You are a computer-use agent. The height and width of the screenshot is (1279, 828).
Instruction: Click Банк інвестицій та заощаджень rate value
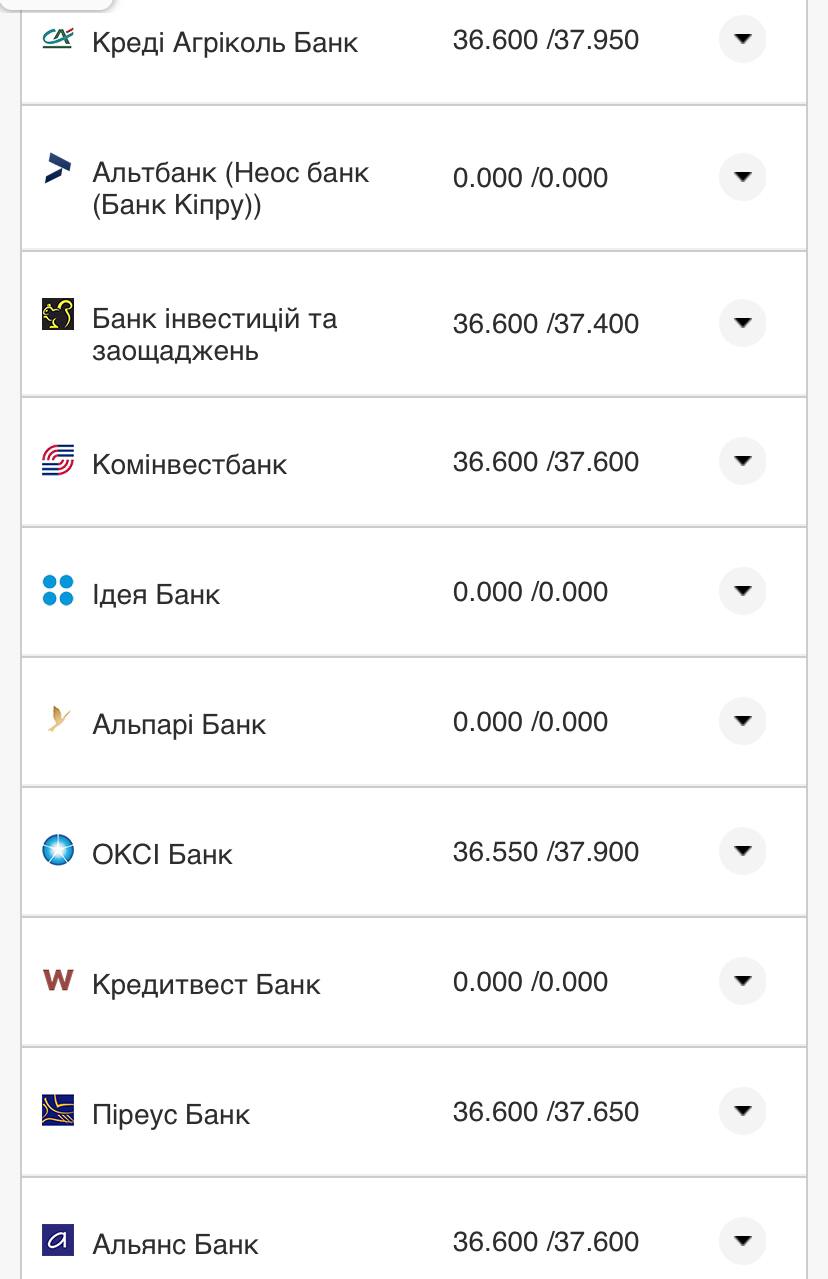(x=545, y=324)
